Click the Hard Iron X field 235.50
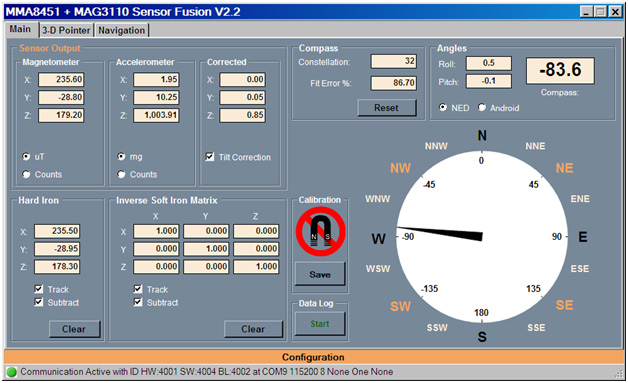The height and width of the screenshot is (383, 628). [x=57, y=231]
